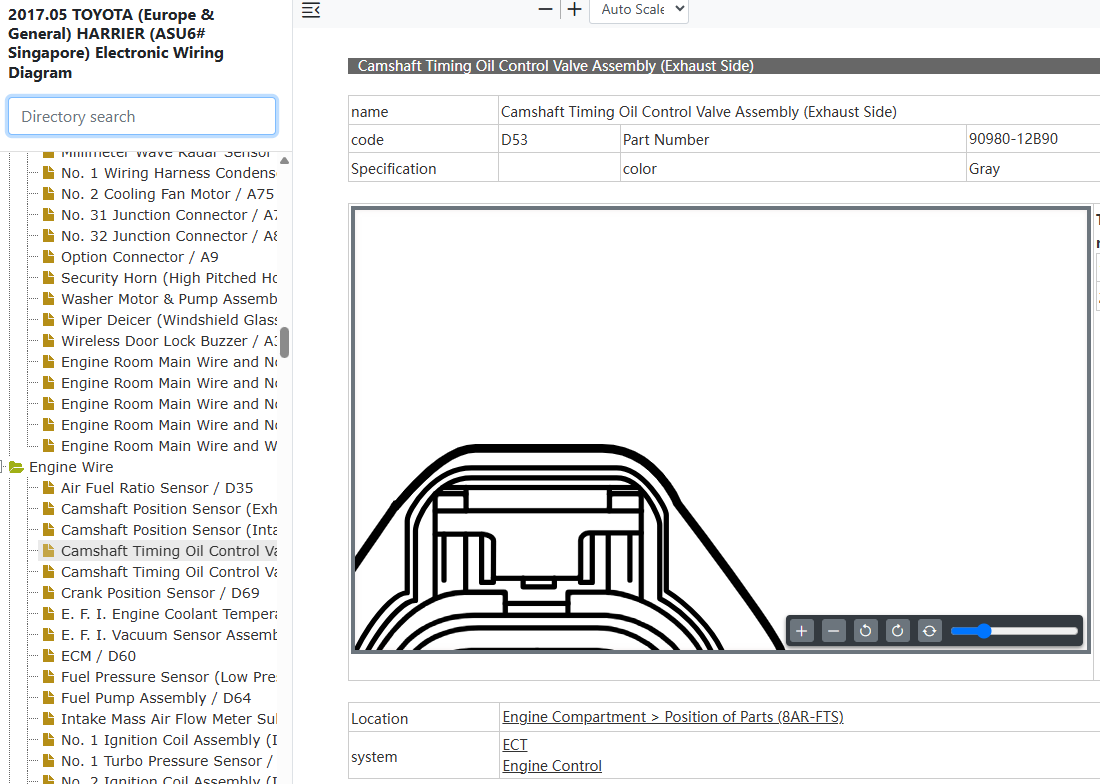This screenshot has height=784, width=1100.
Task: Zoom out the document with the top minus button
Action: pos(545,9)
